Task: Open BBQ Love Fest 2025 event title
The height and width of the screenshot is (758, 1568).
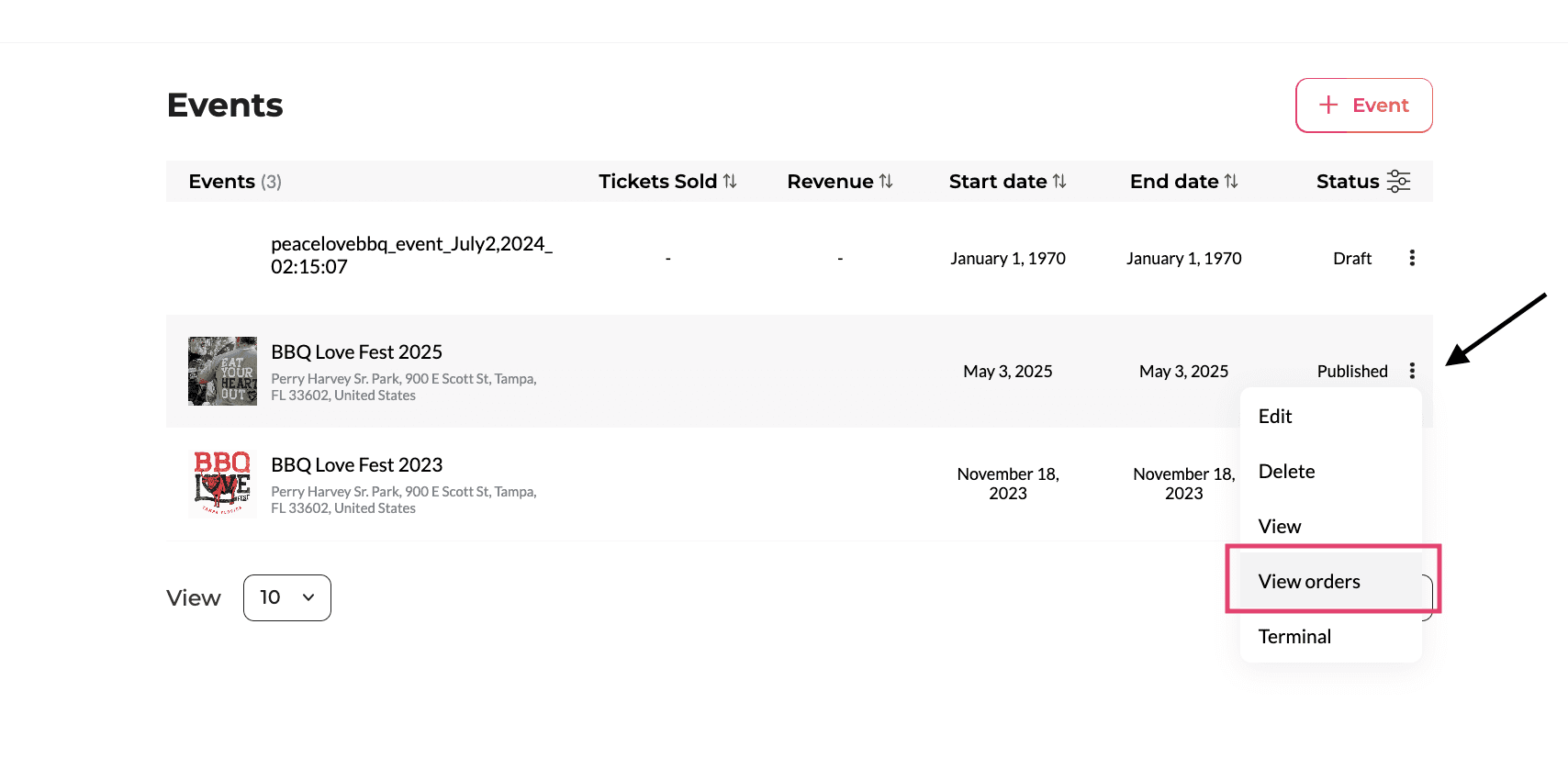Action: [356, 352]
